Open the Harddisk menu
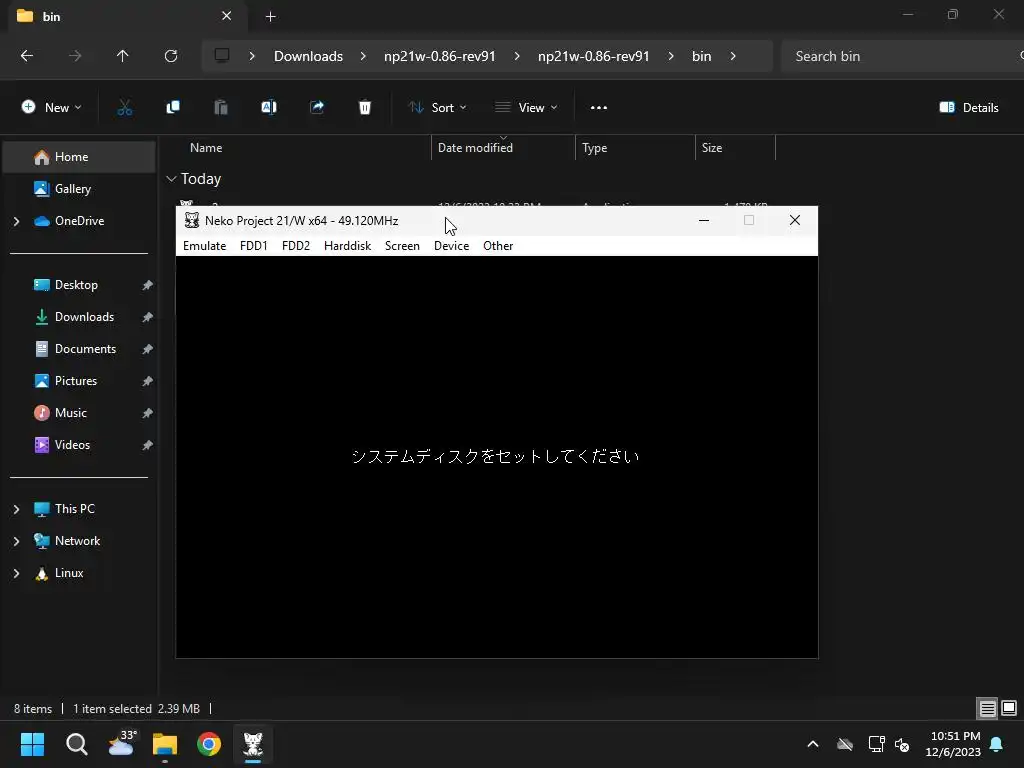Screen dimensions: 1024x768 tap(347, 246)
